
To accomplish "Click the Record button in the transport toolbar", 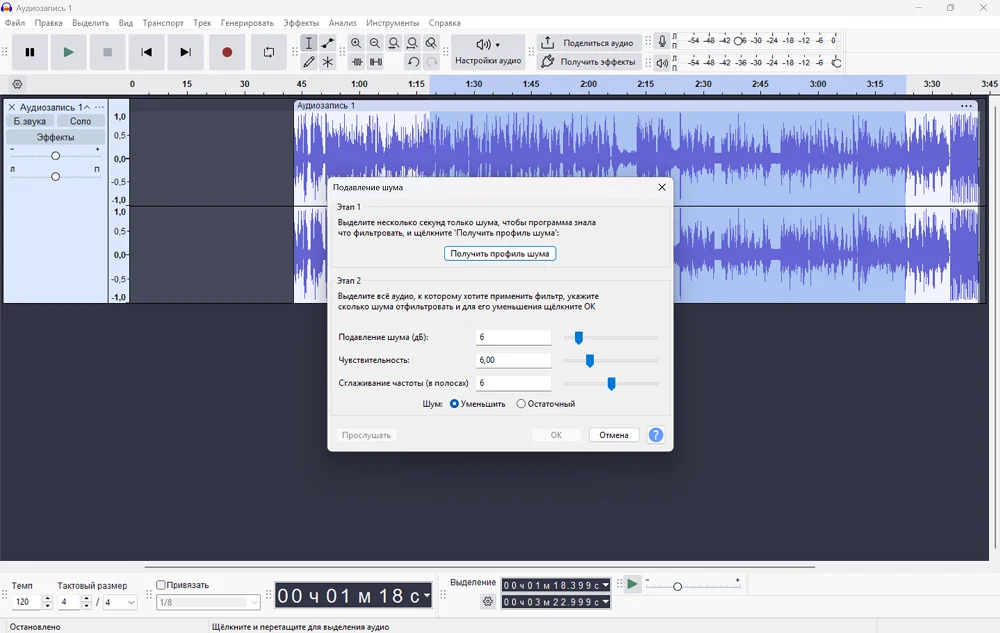I will tap(227, 52).
